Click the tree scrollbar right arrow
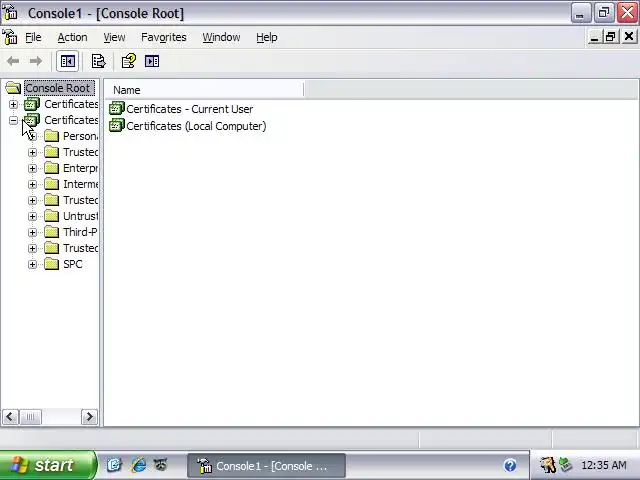Image resolution: width=640 pixels, height=480 pixels. 89,417
